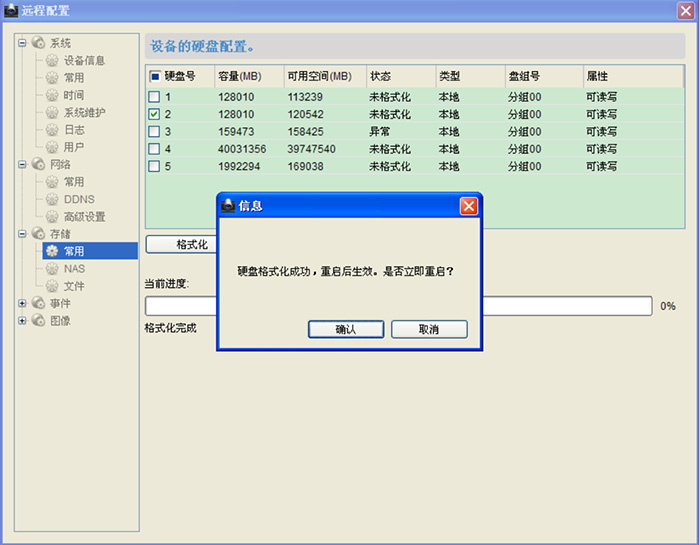Expand the 图像 tree node

(x=23, y=321)
